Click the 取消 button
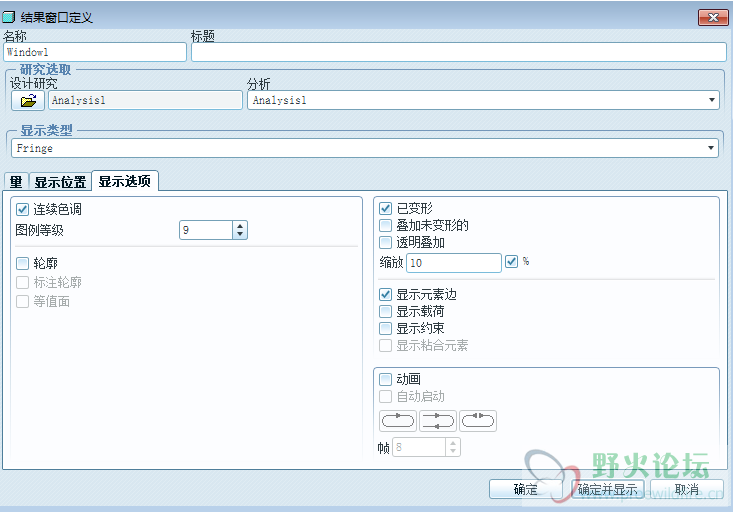Screen dimensions: 733x512 [x=687, y=490]
